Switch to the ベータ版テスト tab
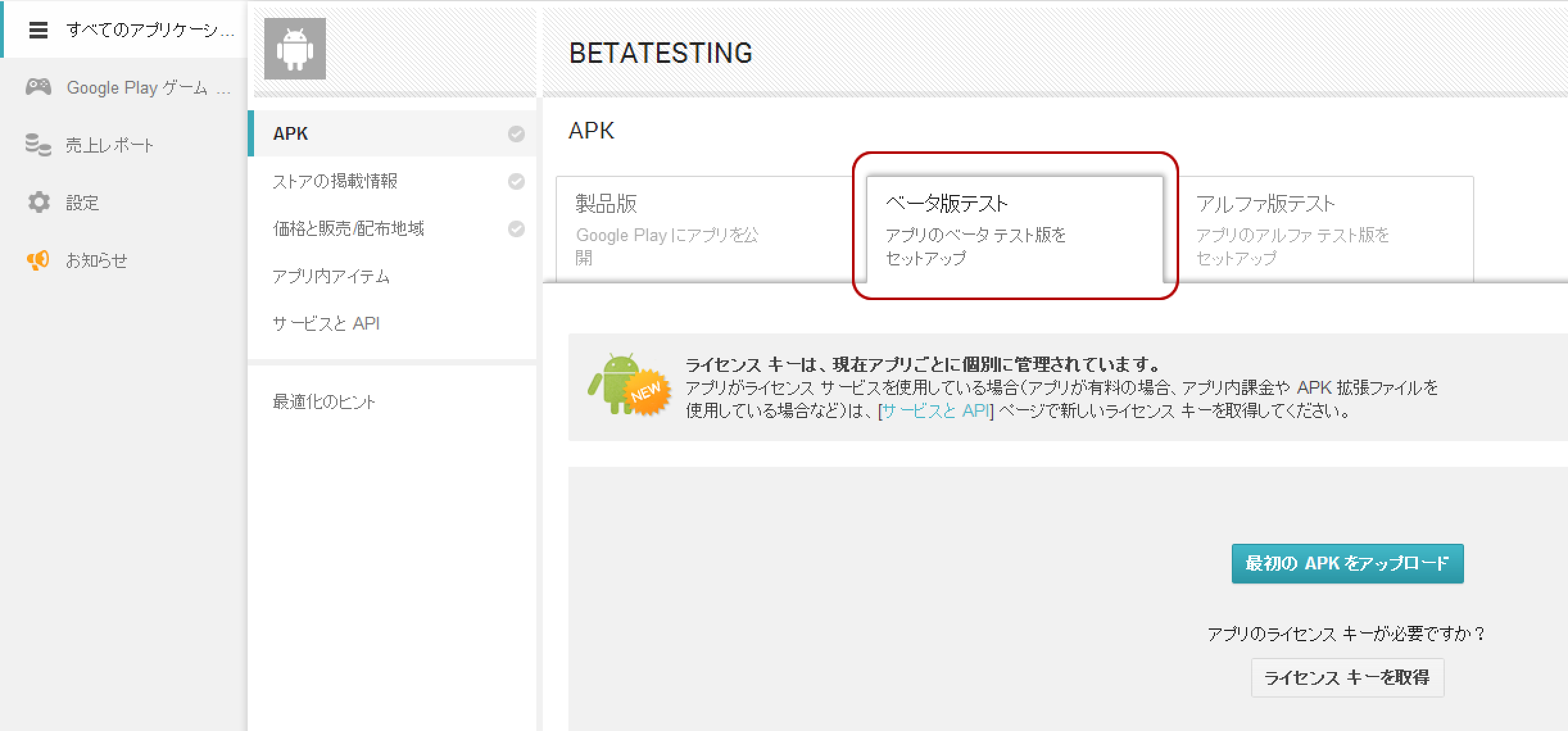The width and height of the screenshot is (1568, 731). click(1014, 229)
